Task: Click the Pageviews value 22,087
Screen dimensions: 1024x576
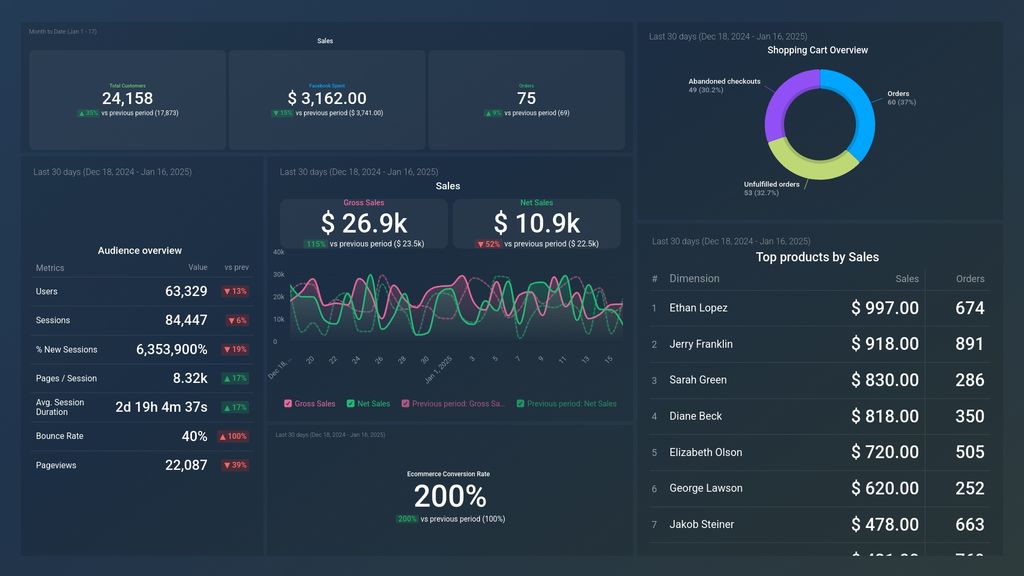Action: click(186, 465)
